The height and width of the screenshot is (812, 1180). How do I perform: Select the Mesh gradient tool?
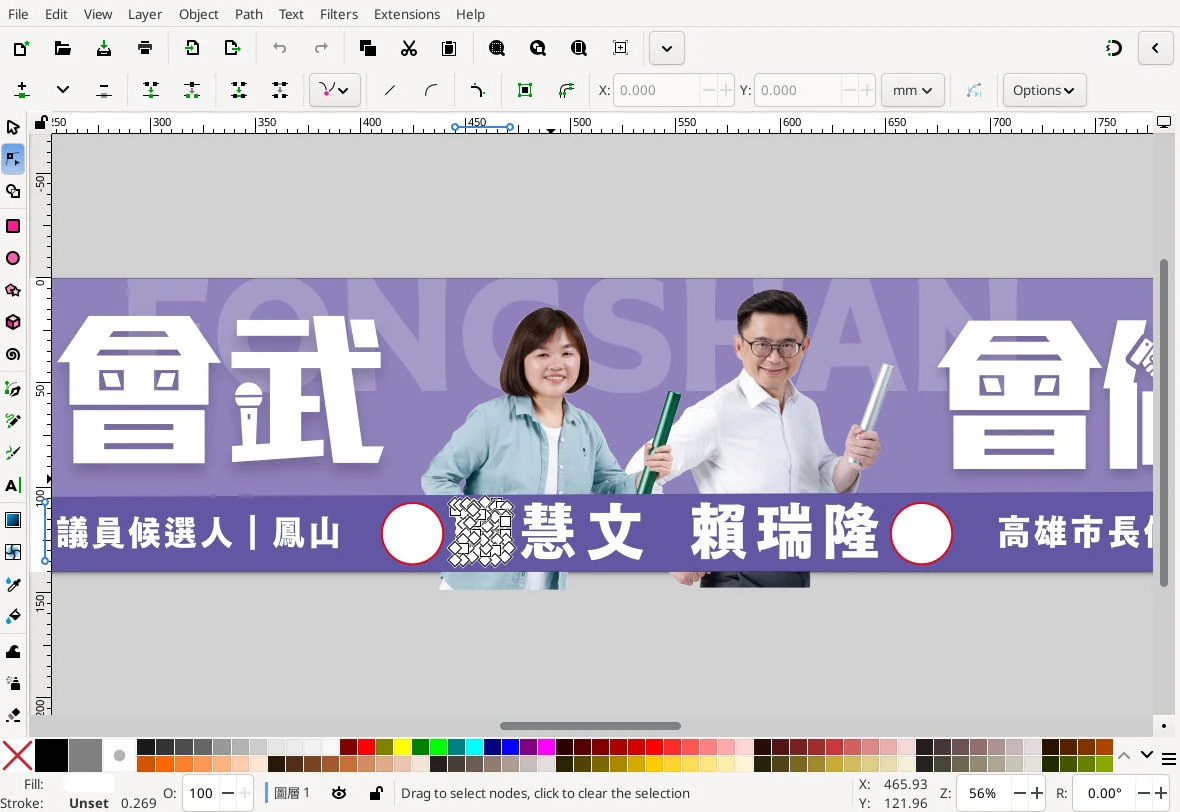pyautogui.click(x=13, y=552)
